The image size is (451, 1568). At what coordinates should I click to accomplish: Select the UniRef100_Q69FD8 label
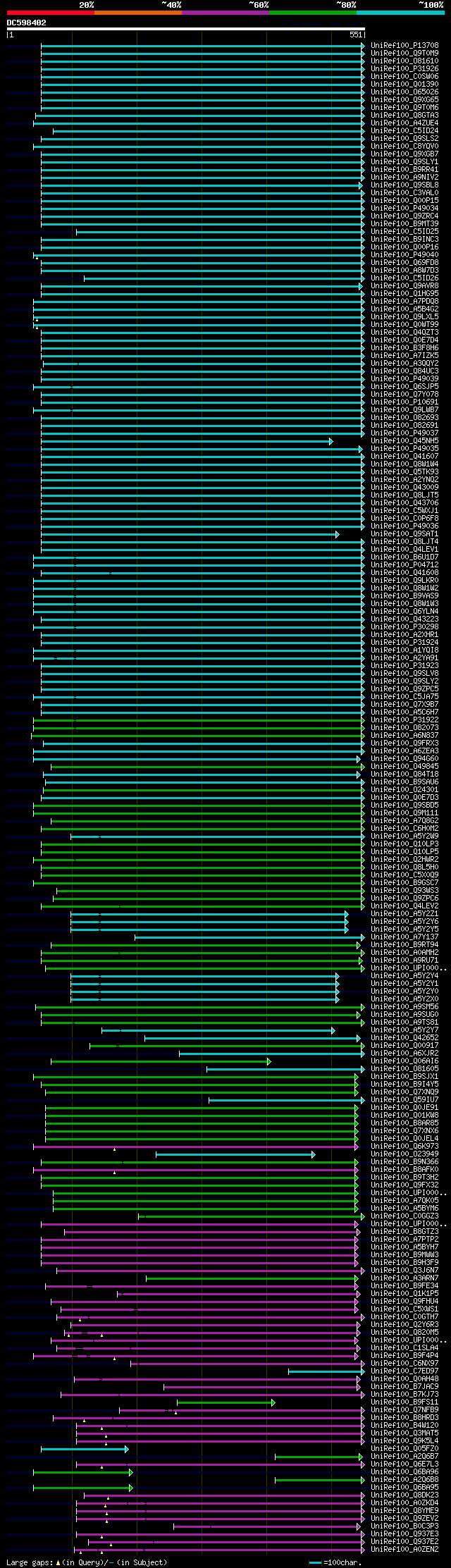pyautogui.click(x=404, y=263)
